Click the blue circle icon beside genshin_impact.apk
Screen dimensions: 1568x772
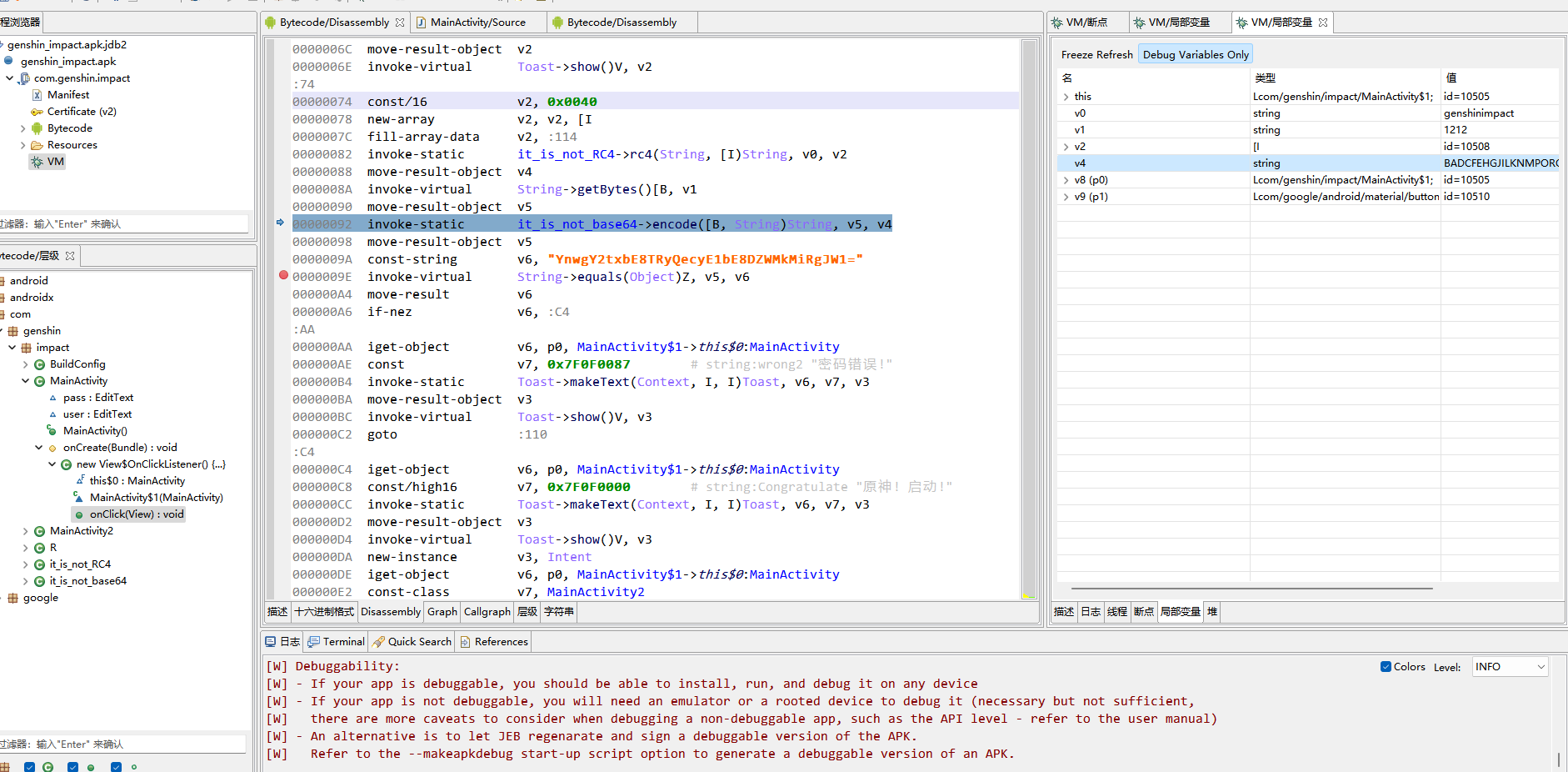(x=8, y=61)
